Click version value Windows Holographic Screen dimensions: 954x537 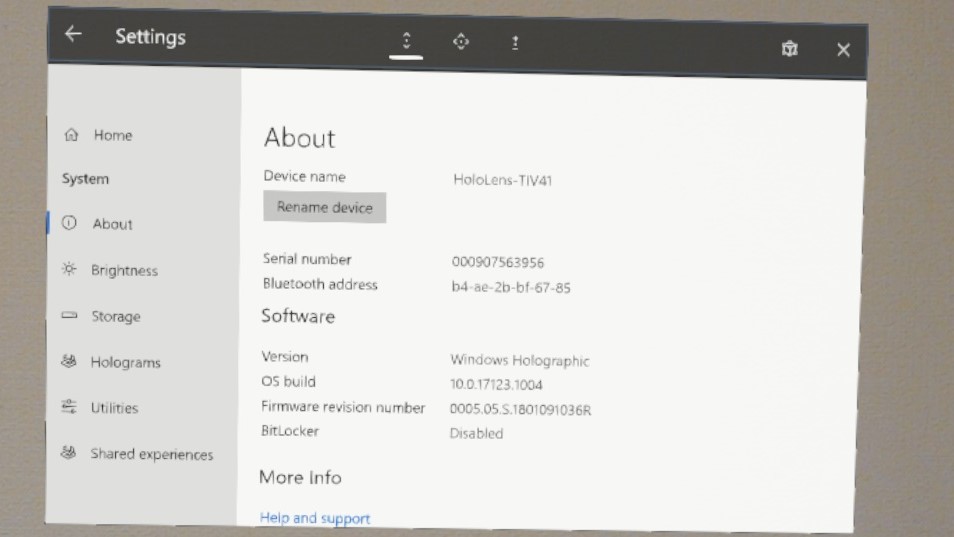520,361
